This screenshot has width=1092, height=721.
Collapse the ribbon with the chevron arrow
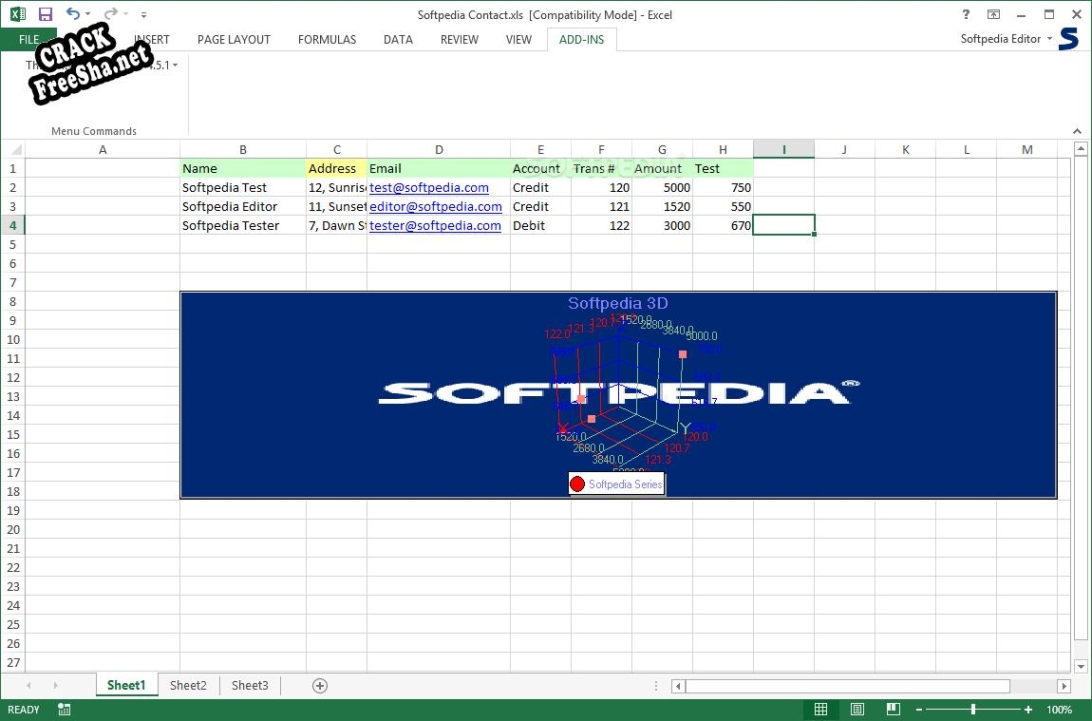click(1076, 131)
